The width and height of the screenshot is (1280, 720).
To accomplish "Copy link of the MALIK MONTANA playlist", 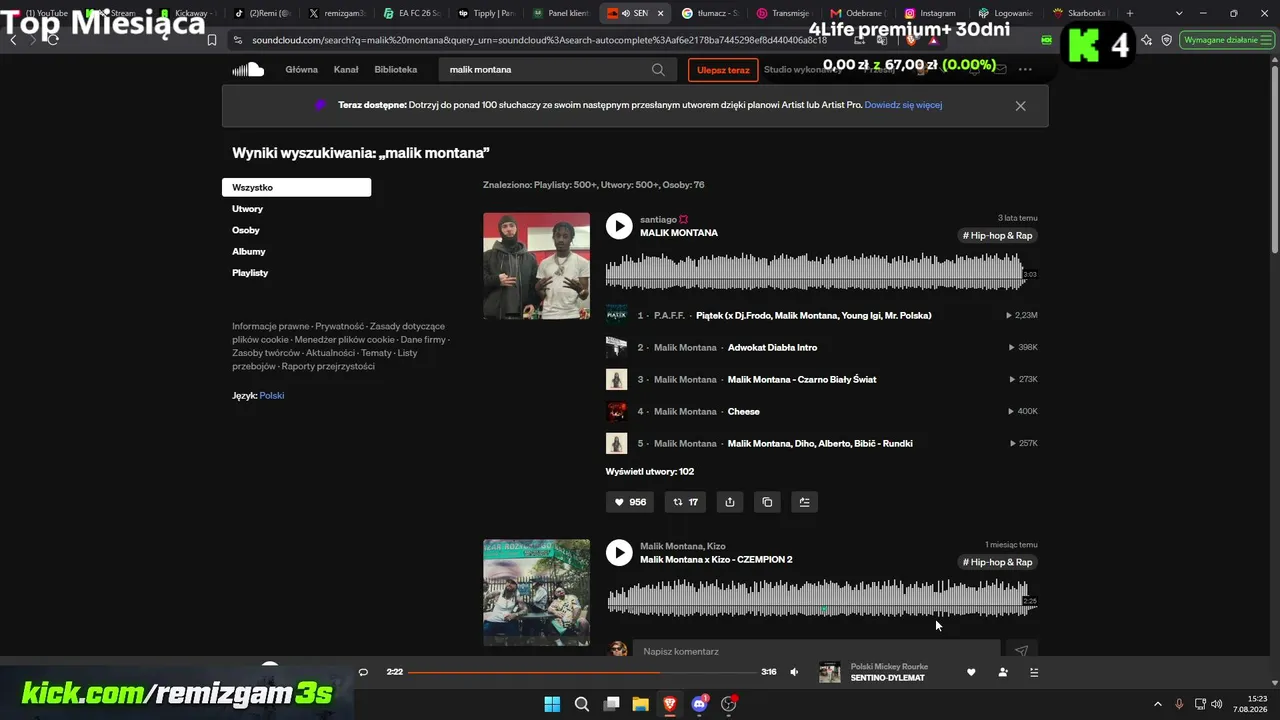I will pos(767,502).
